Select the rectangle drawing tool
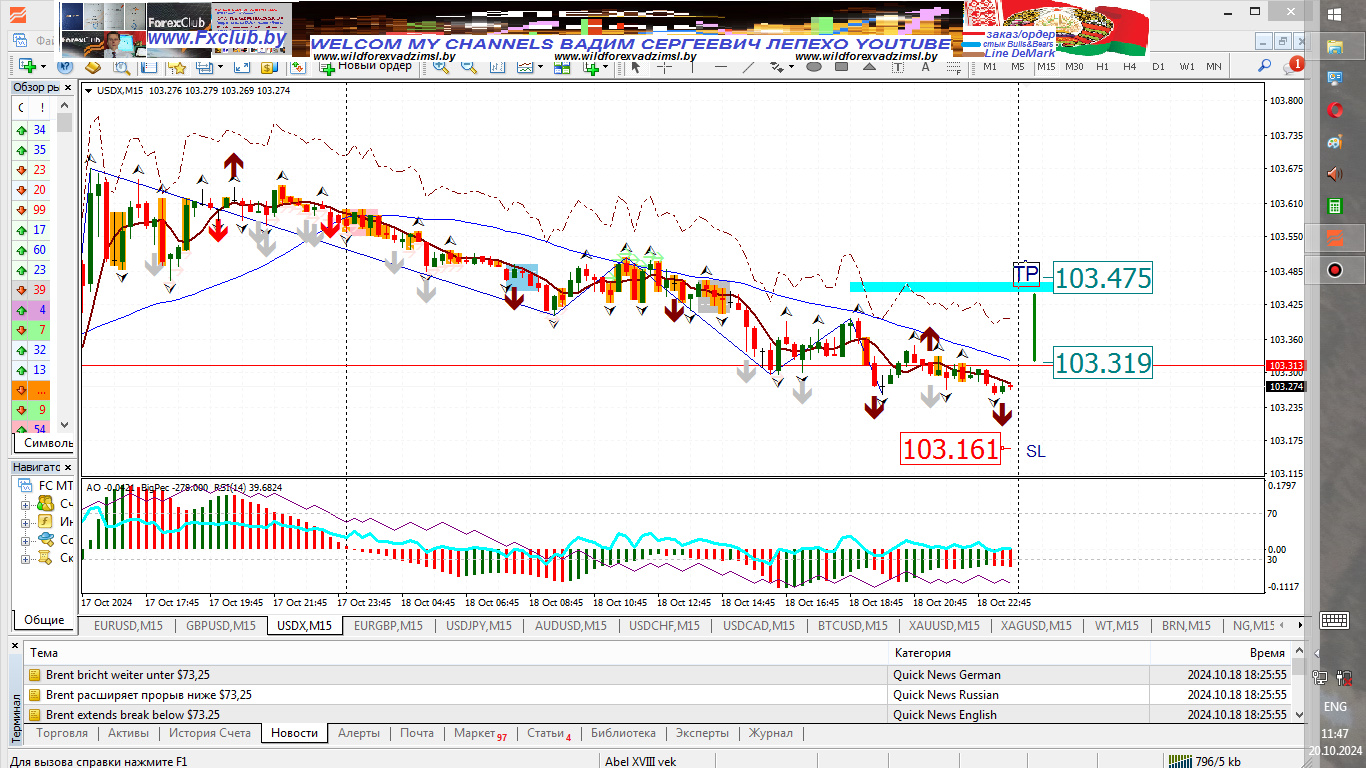This screenshot has height=768, width=1366. point(841,67)
